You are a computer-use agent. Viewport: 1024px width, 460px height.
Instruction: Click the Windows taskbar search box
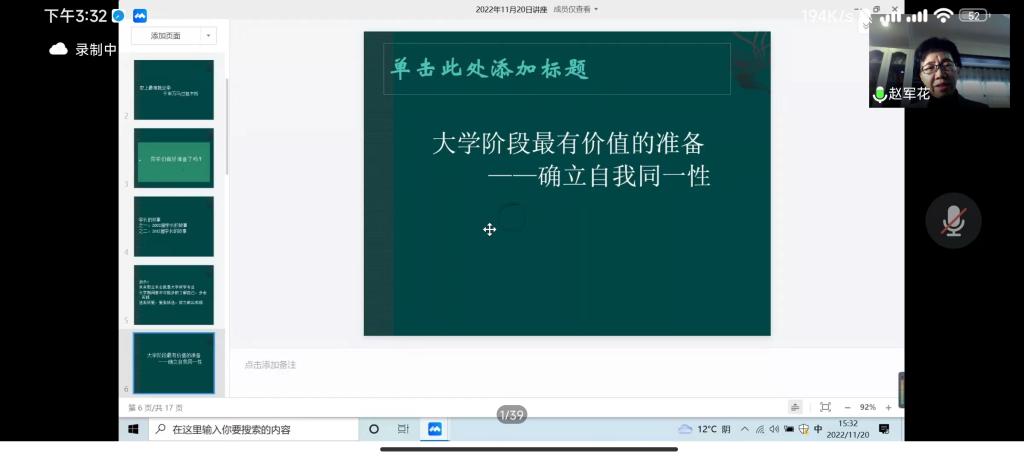pos(254,429)
